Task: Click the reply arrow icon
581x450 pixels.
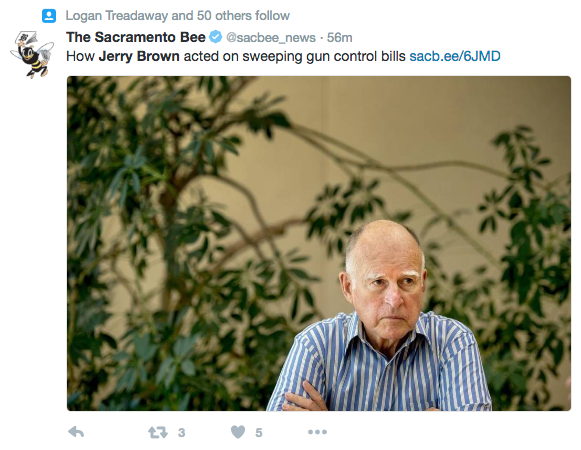Action: [x=76, y=432]
